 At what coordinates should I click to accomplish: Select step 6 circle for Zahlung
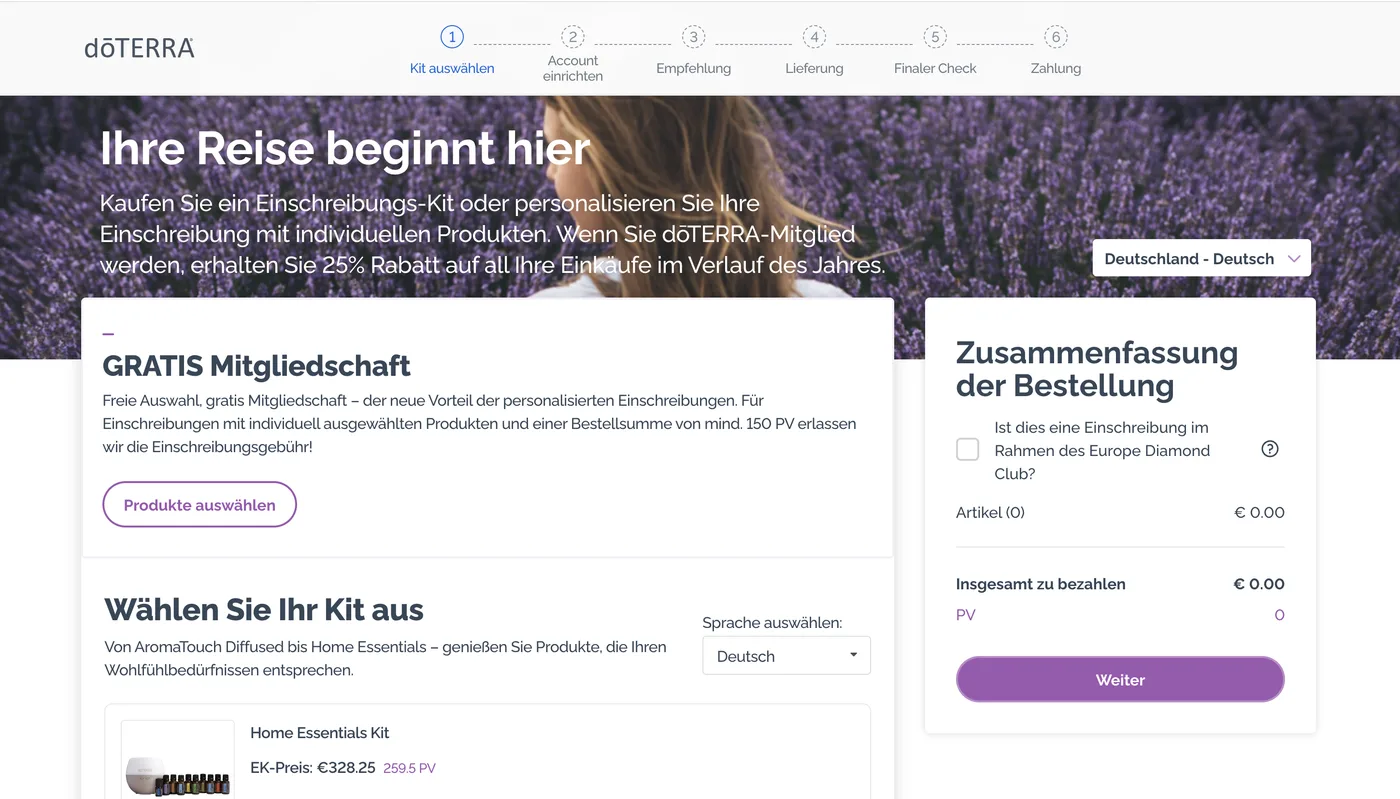coord(1056,37)
